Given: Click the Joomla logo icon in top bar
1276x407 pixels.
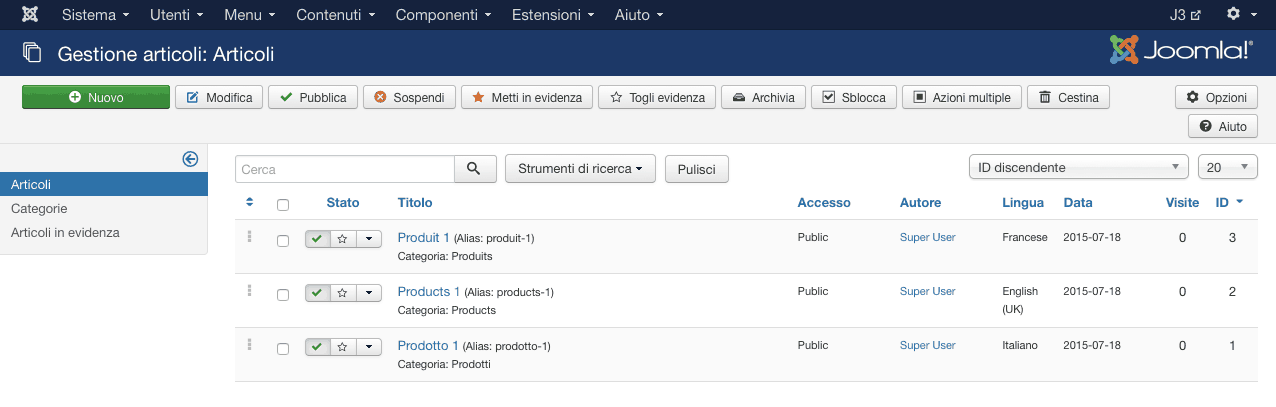Looking at the screenshot, I should pyautogui.click(x=30, y=15).
